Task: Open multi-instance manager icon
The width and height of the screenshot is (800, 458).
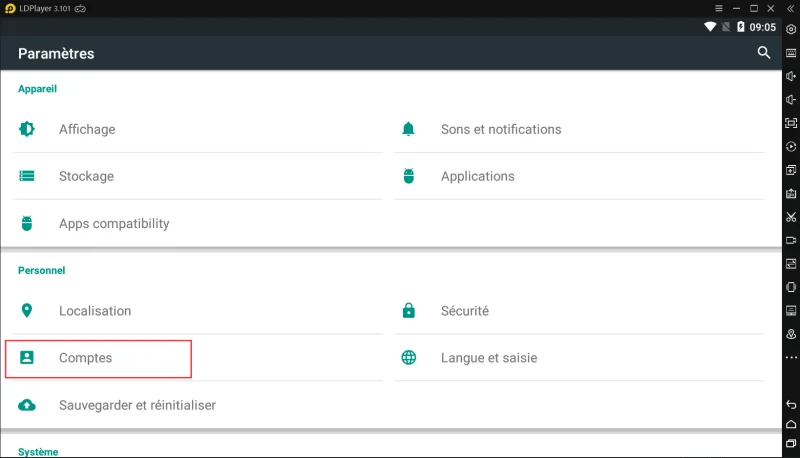Action: coord(791,170)
